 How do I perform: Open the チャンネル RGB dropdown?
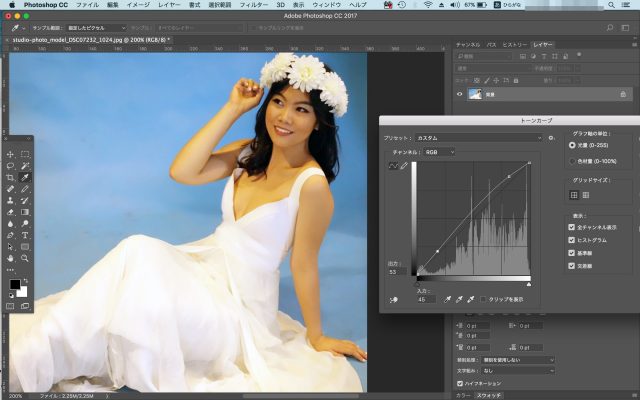pos(439,151)
